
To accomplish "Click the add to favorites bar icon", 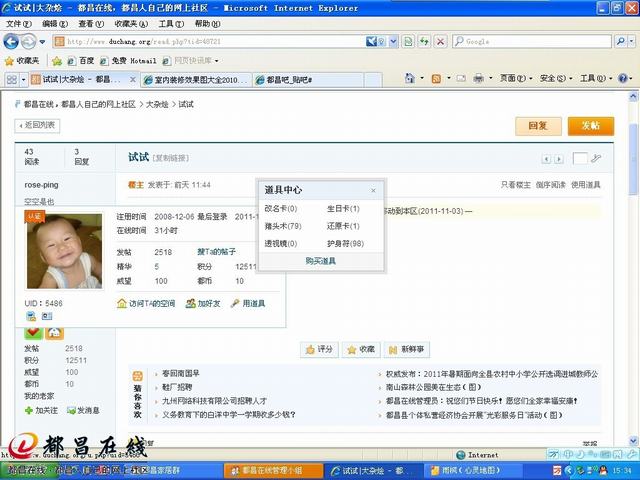I will pos(57,61).
